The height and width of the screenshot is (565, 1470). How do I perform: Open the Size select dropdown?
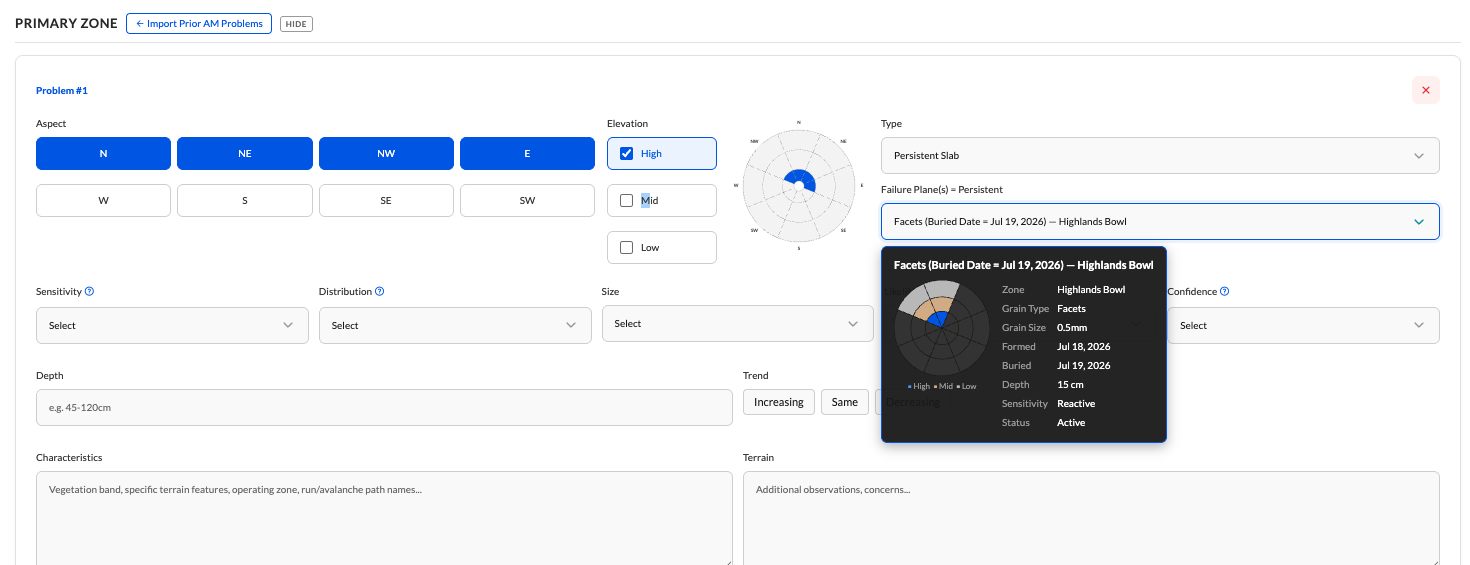pyautogui.click(x=738, y=324)
